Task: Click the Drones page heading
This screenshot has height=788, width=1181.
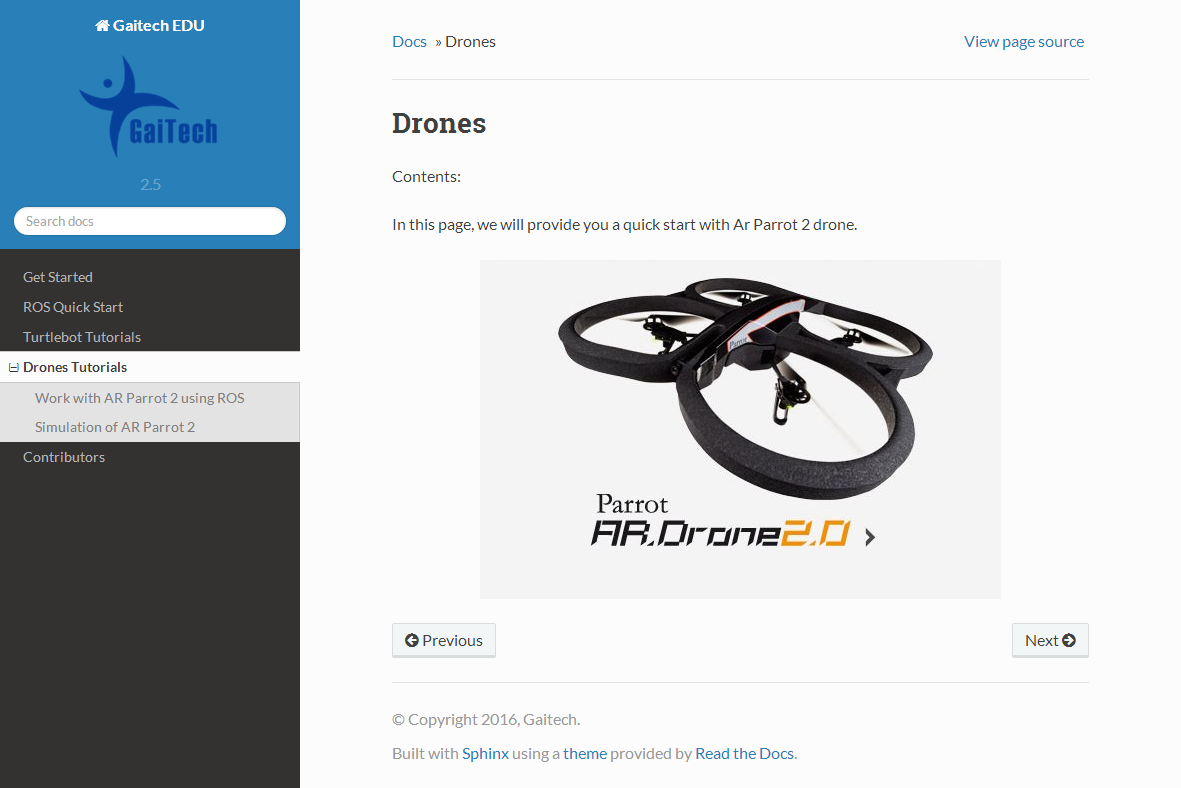Action: (x=439, y=123)
